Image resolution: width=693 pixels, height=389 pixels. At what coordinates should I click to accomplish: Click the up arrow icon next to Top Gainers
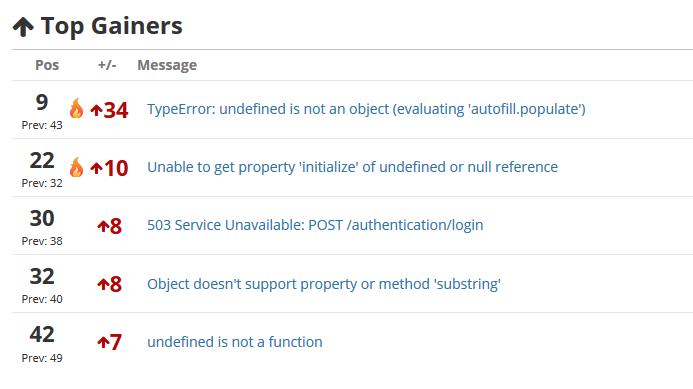tap(23, 27)
